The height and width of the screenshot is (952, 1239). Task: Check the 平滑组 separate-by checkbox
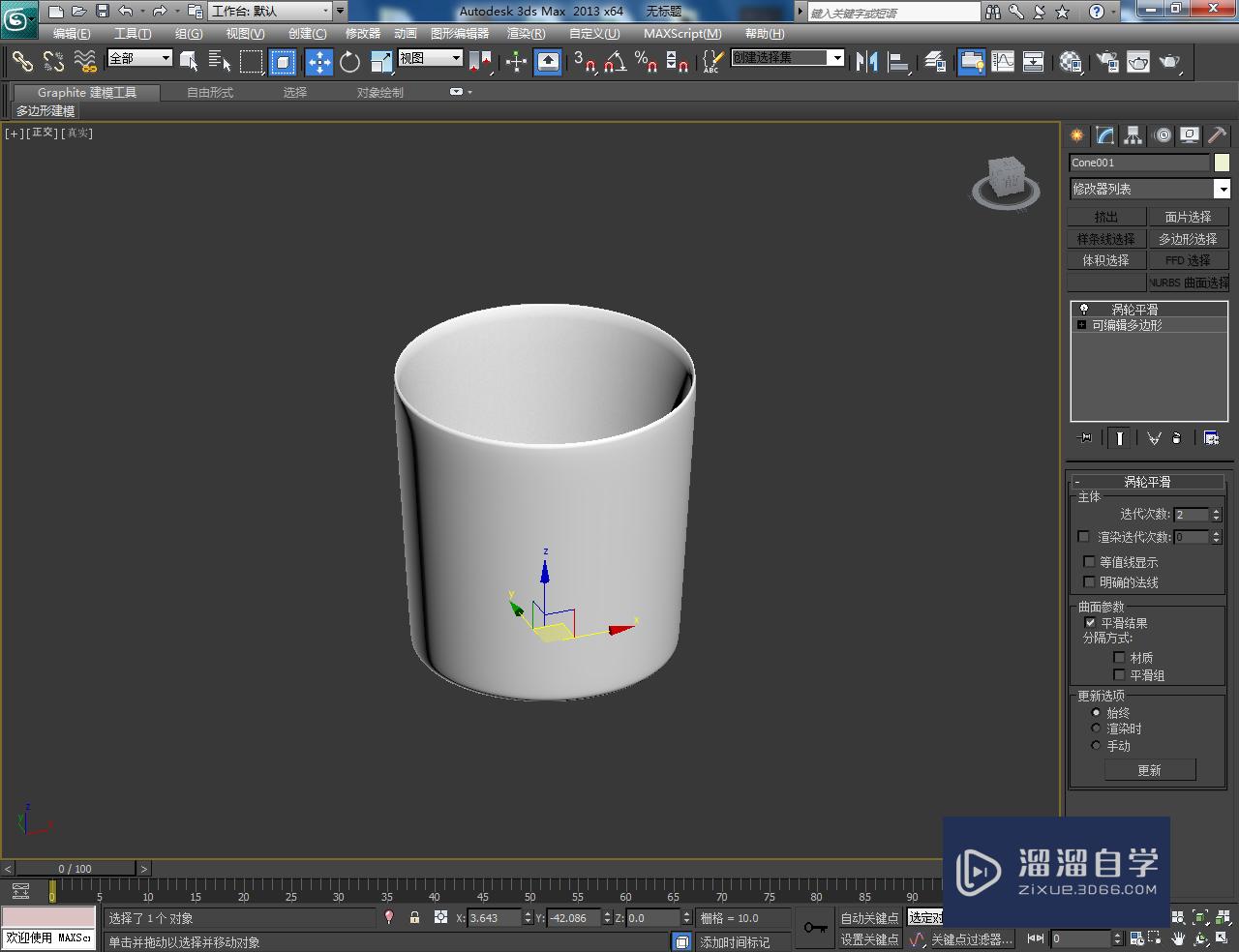(1120, 675)
